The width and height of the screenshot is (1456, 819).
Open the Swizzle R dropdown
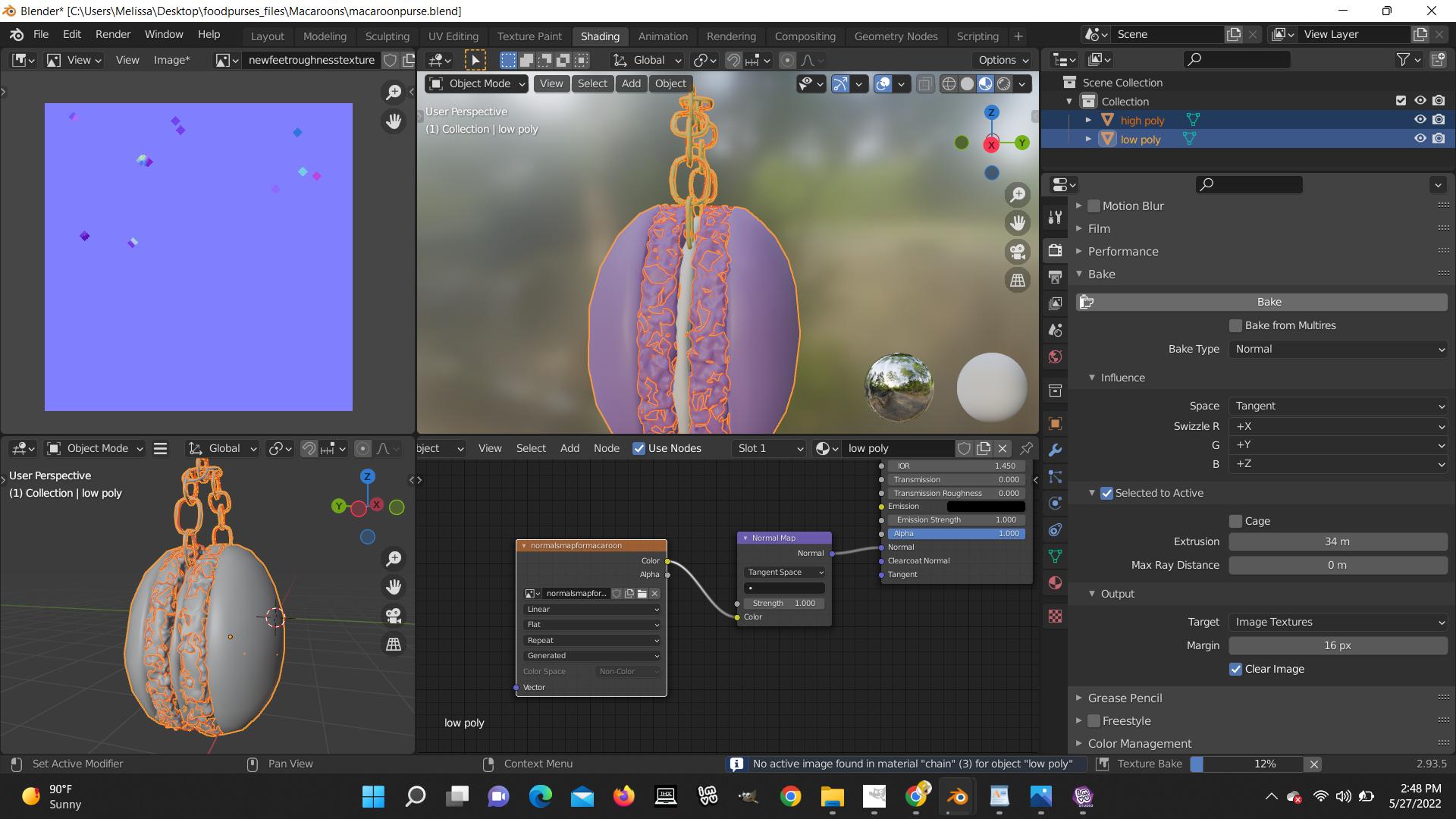pos(1338,426)
